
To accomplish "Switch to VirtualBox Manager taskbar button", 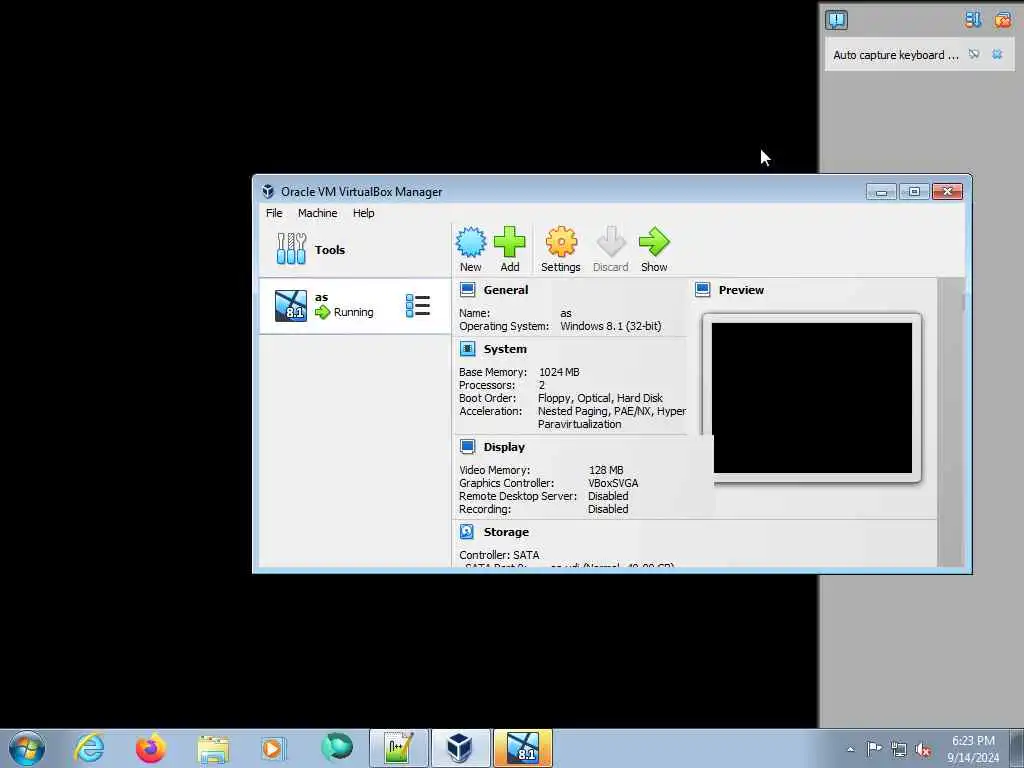I will click(460, 748).
